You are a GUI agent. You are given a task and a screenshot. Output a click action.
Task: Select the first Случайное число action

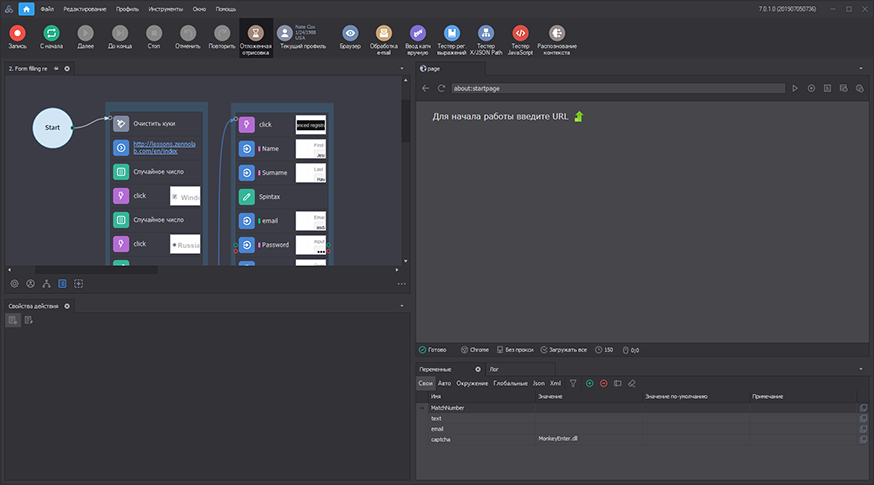[x=156, y=172]
